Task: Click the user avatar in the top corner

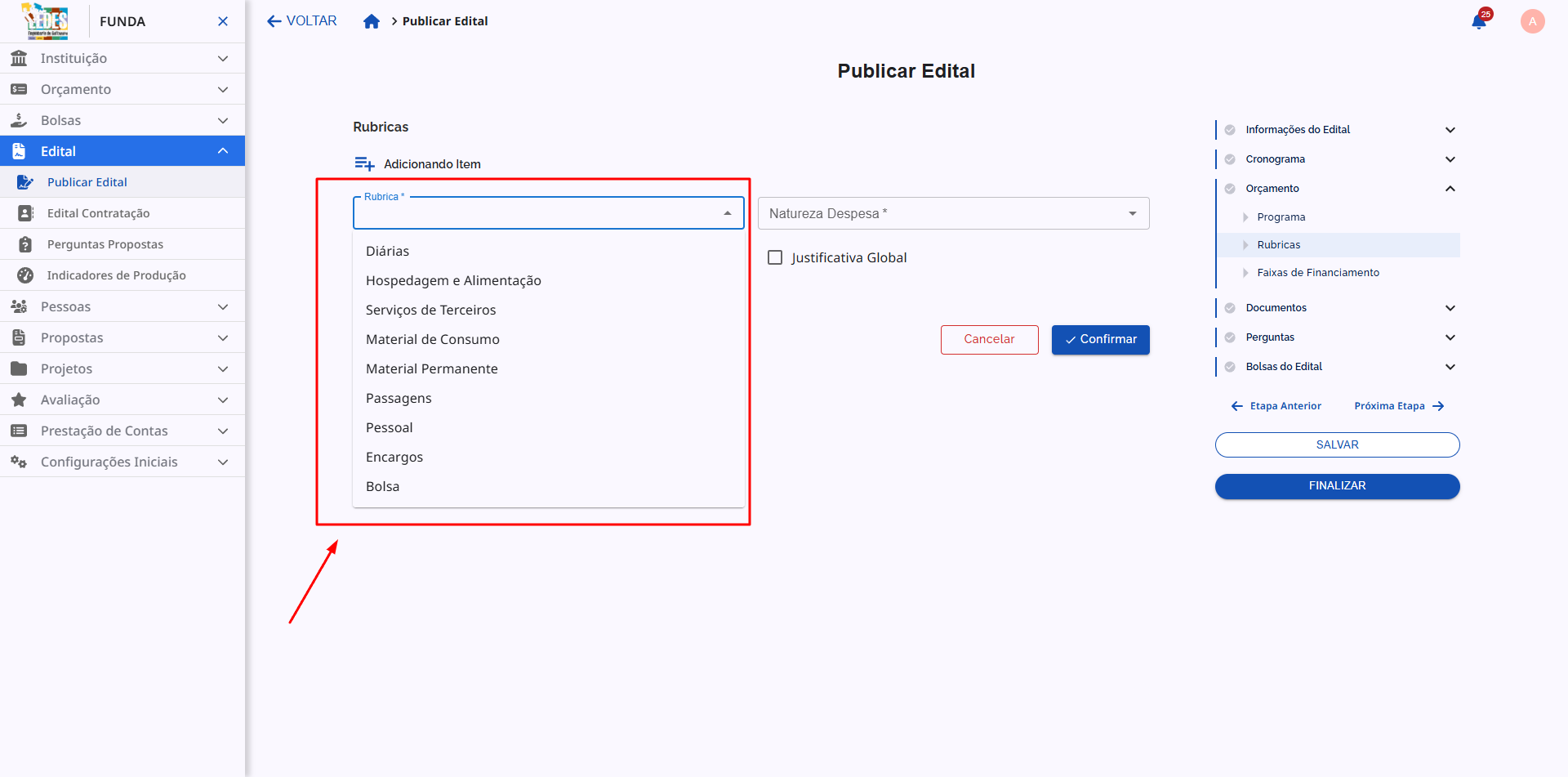Action: coord(1533,21)
